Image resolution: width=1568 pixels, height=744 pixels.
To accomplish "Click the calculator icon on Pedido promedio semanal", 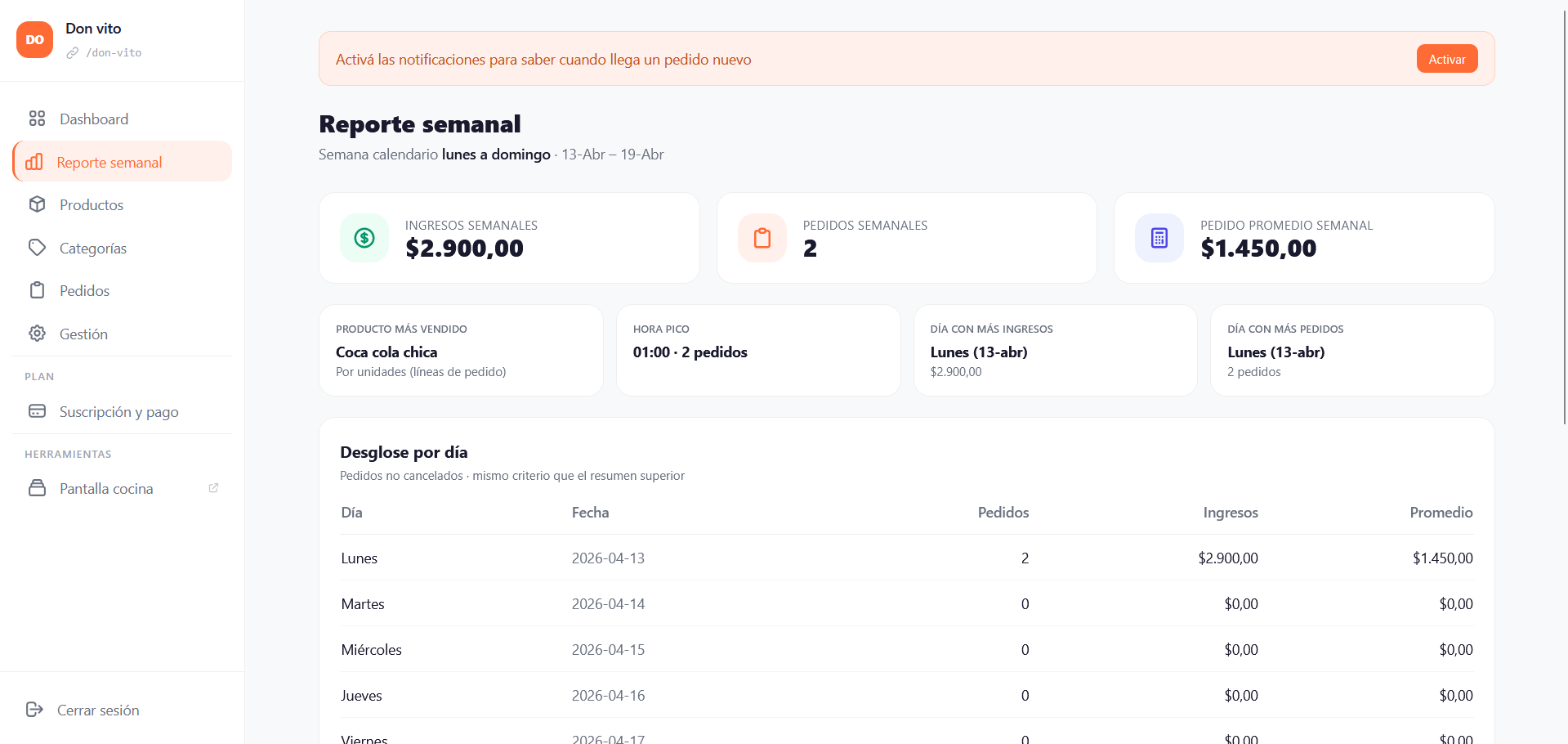I will pyautogui.click(x=1159, y=238).
